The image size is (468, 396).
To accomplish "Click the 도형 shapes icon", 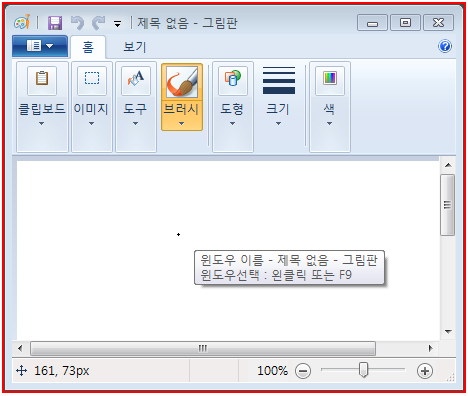I will 233,80.
